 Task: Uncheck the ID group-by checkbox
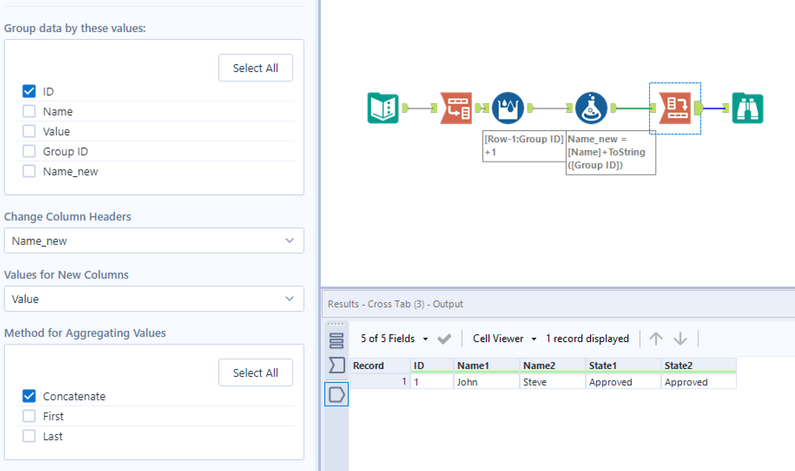(x=29, y=91)
